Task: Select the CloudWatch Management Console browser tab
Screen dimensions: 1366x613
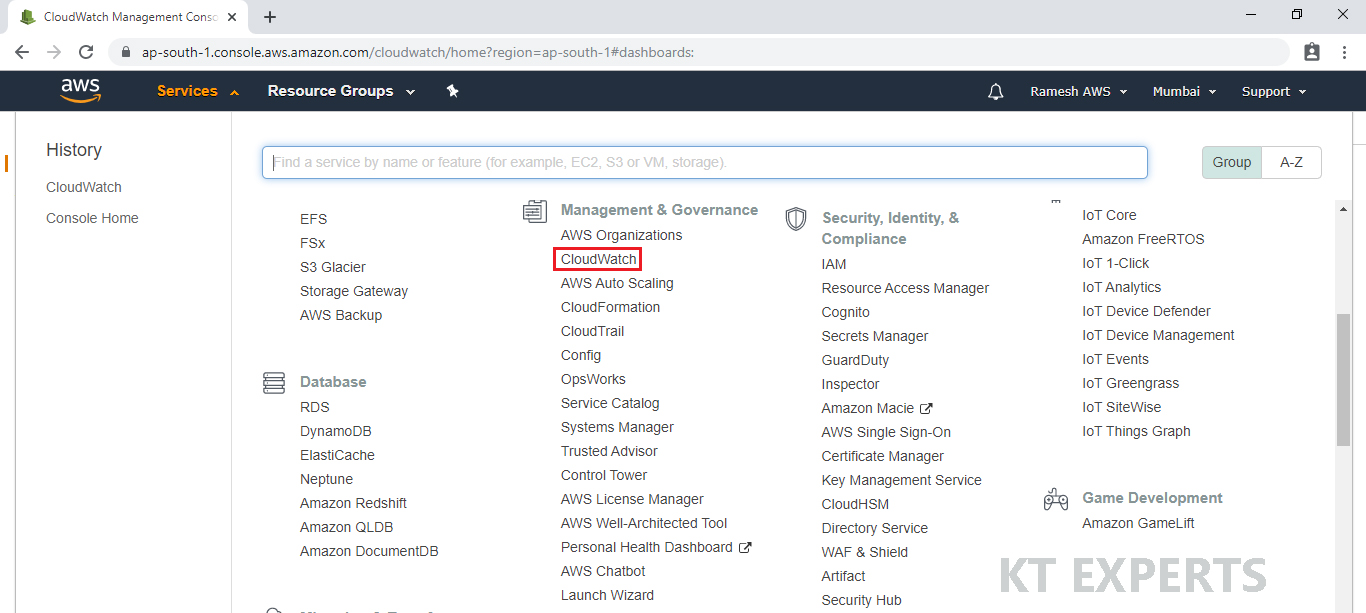Action: [x=128, y=17]
